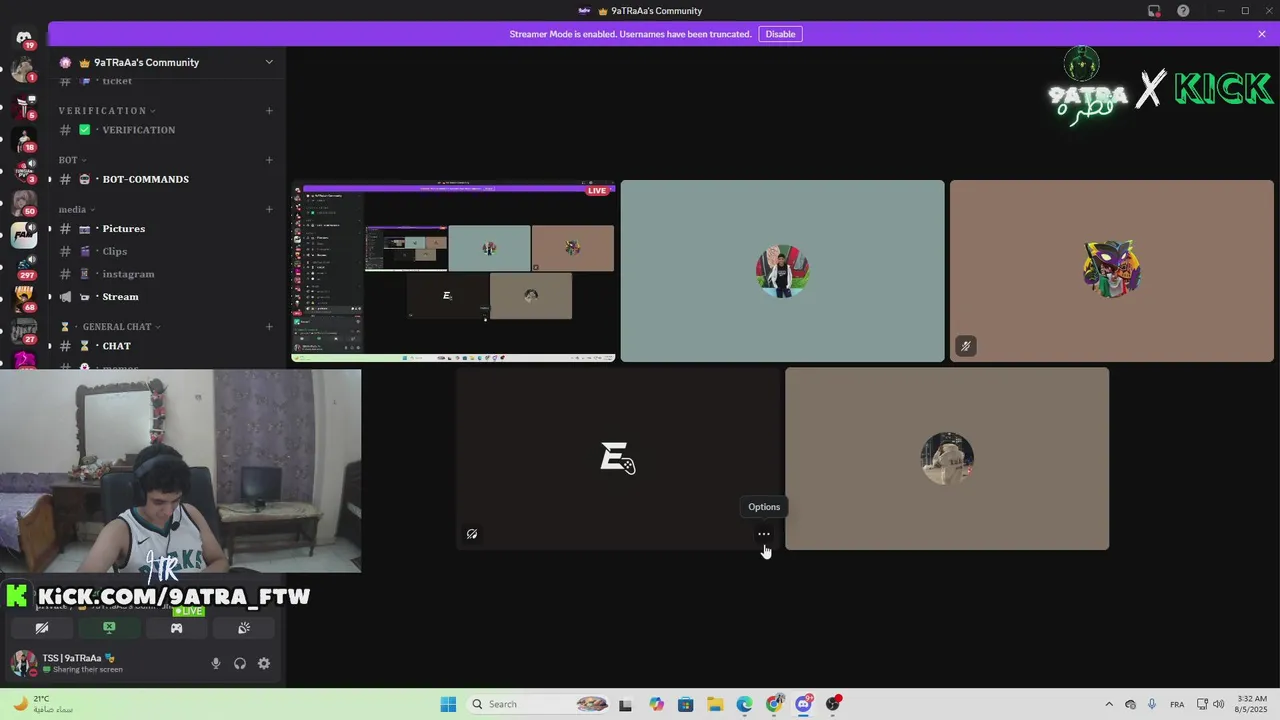Open server icon with 297 badge
The image size is (1280, 720).
[24, 266]
